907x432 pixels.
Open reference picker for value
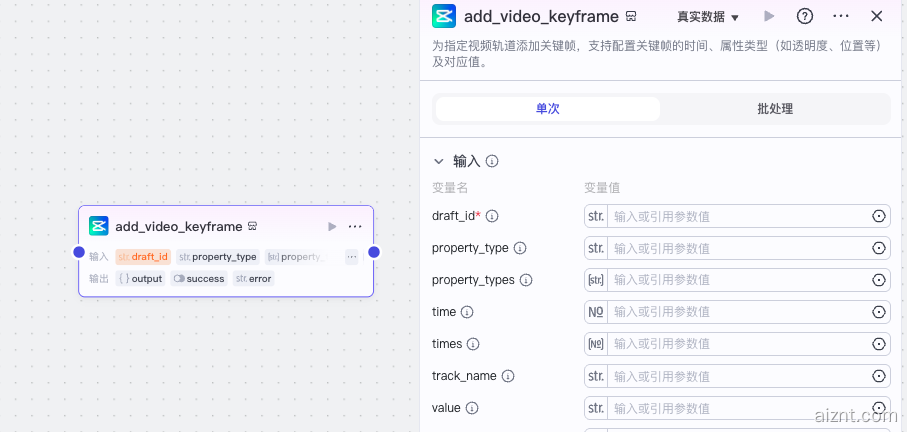879,408
